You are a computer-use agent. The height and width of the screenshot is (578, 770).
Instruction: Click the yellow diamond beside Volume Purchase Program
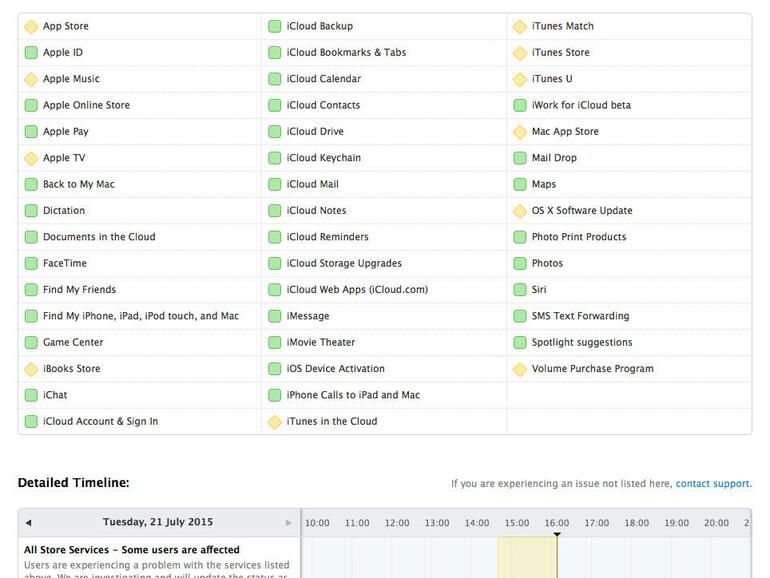coord(520,369)
